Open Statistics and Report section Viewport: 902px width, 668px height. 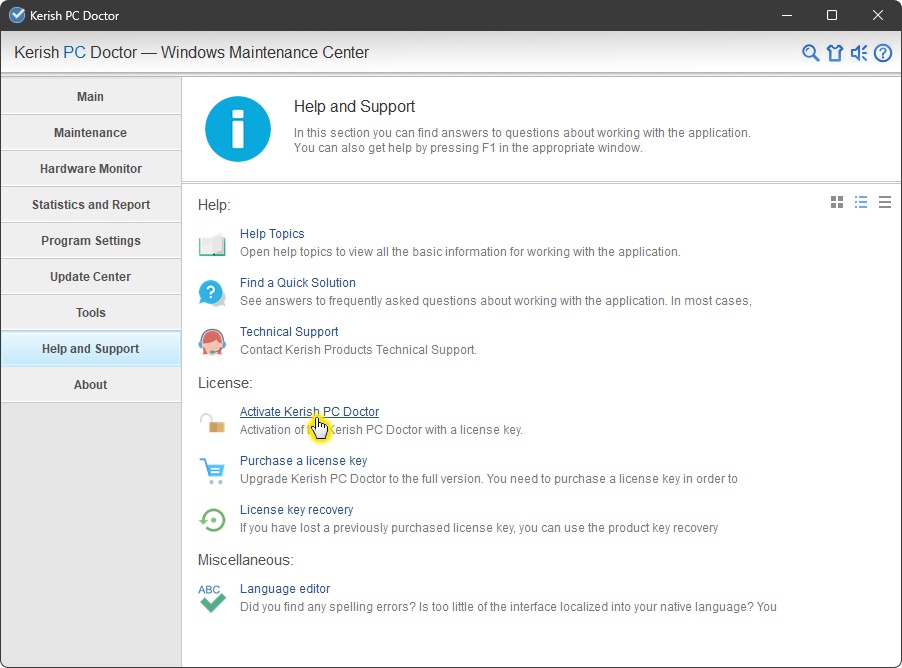pos(90,205)
